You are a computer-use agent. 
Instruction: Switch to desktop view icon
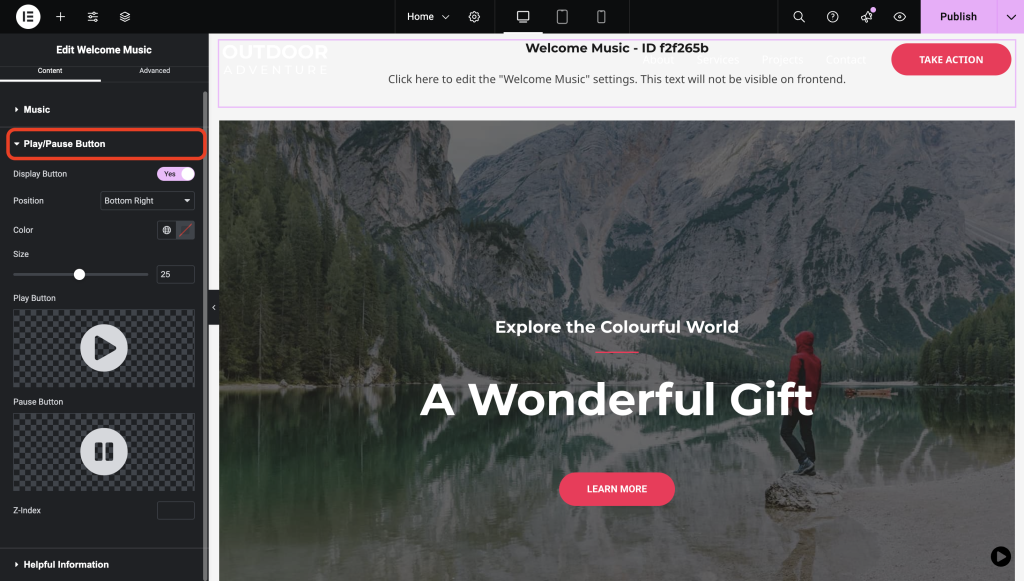pos(522,16)
